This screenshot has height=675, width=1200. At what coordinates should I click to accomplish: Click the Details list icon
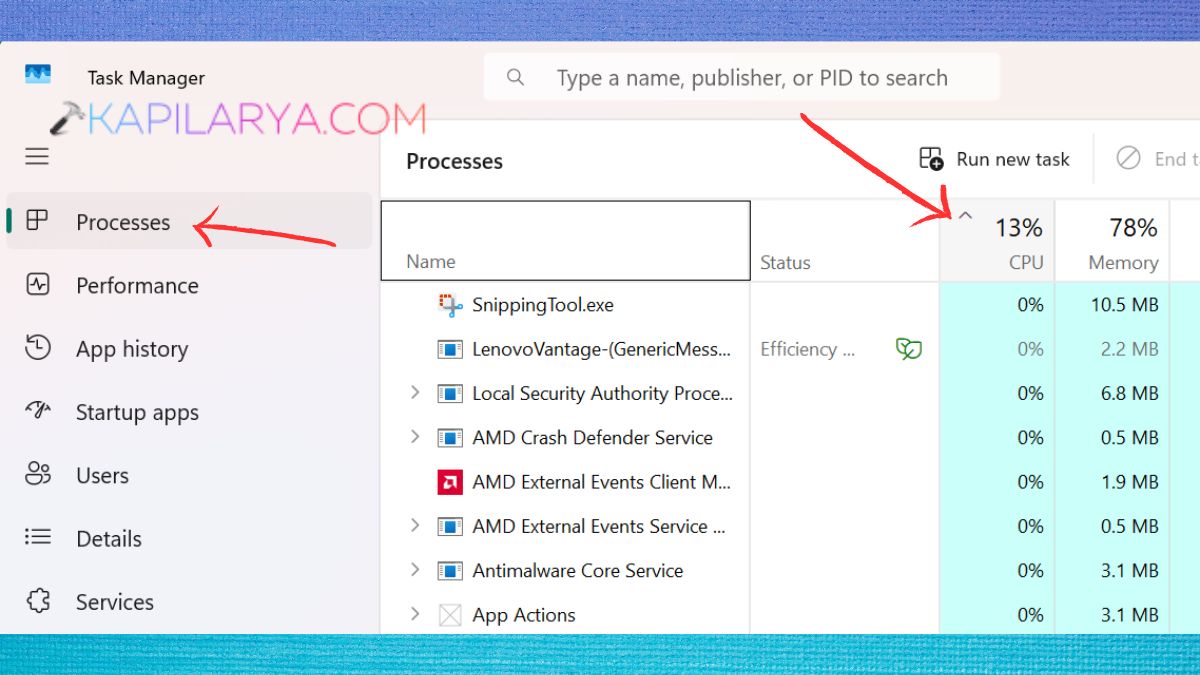[x=37, y=538]
